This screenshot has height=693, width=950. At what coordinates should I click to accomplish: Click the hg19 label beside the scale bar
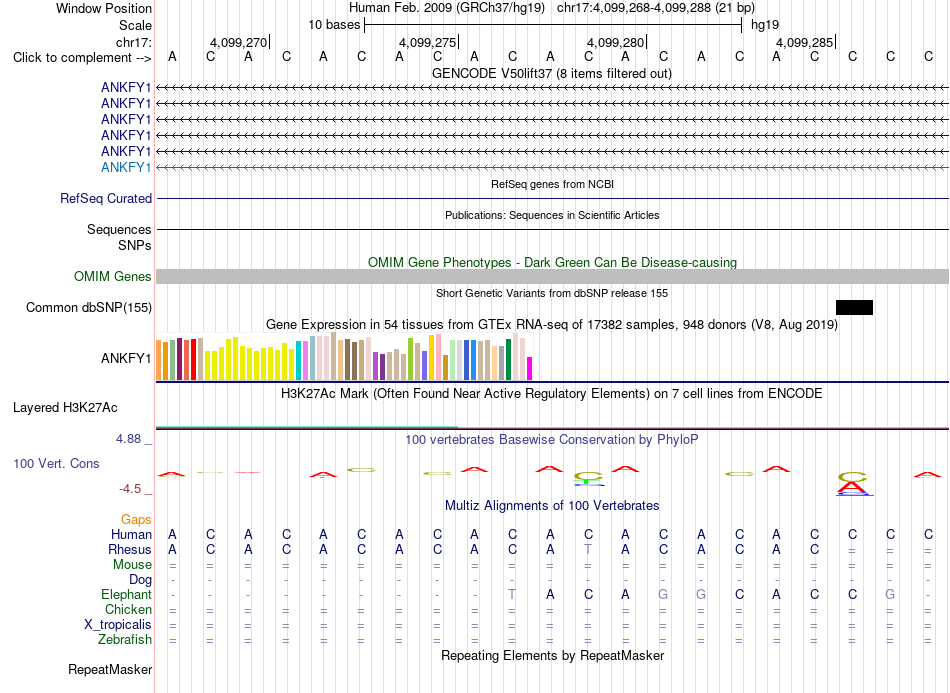(x=765, y=25)
